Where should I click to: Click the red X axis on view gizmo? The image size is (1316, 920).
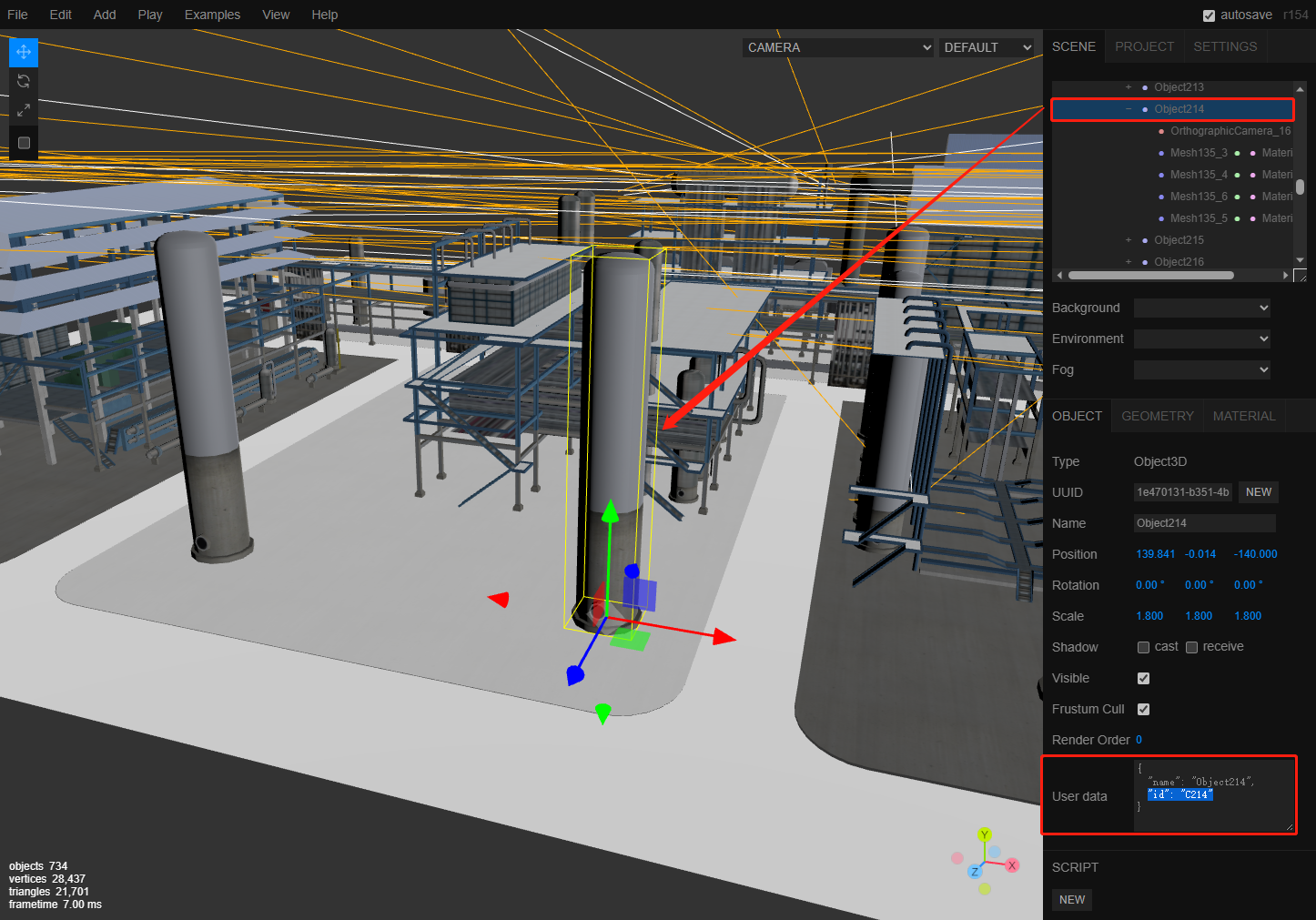coord(1011,865)
